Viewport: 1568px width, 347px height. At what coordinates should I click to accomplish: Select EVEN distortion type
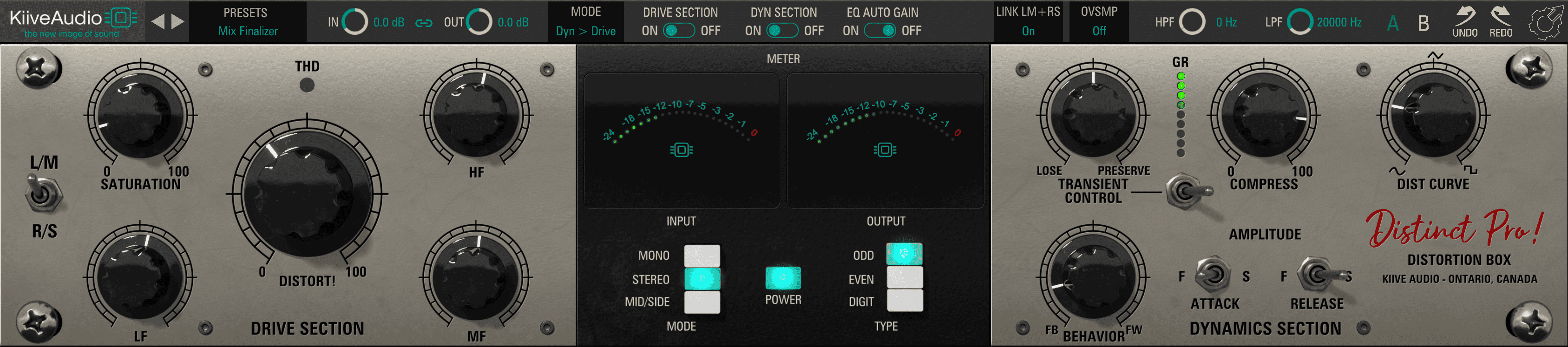coord(905,278)
